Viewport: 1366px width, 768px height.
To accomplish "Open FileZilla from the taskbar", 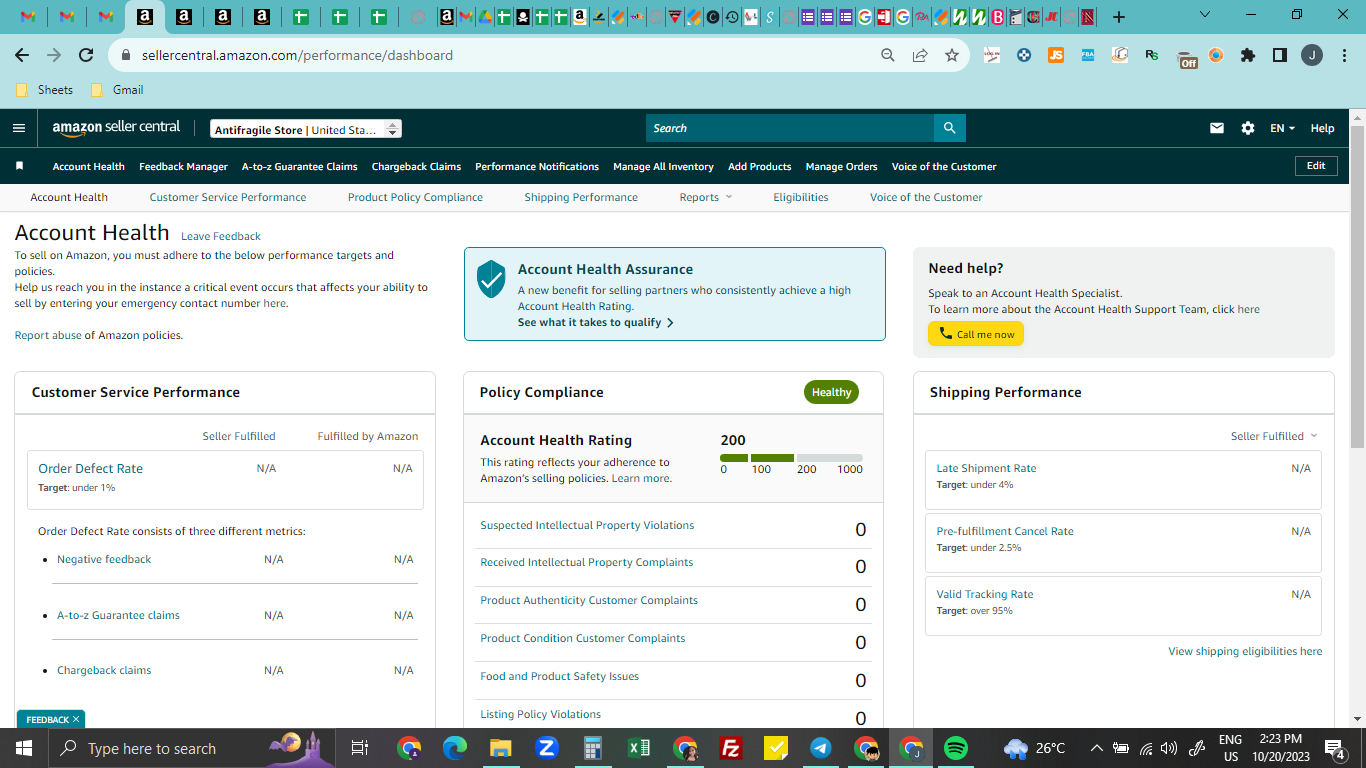I will click(731, 748).
